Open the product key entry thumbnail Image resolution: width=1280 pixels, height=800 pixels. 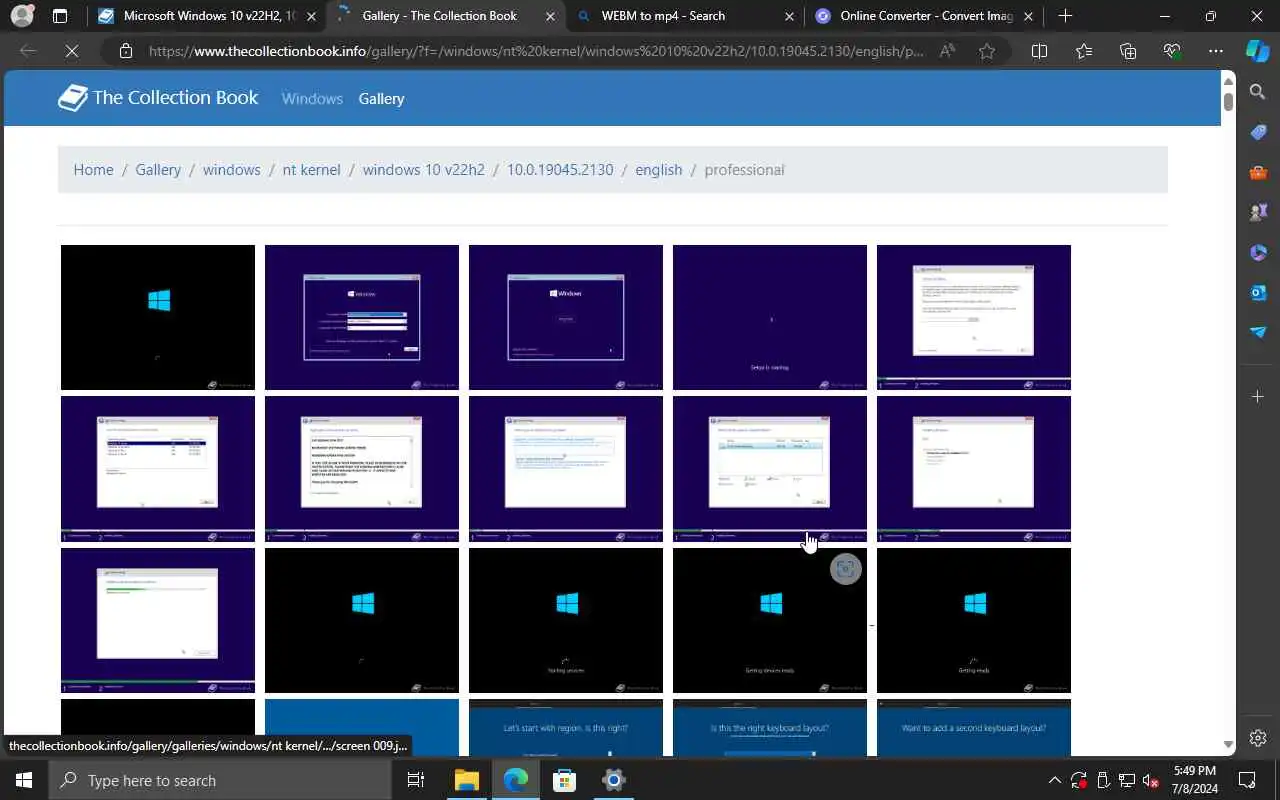point(974,317)
